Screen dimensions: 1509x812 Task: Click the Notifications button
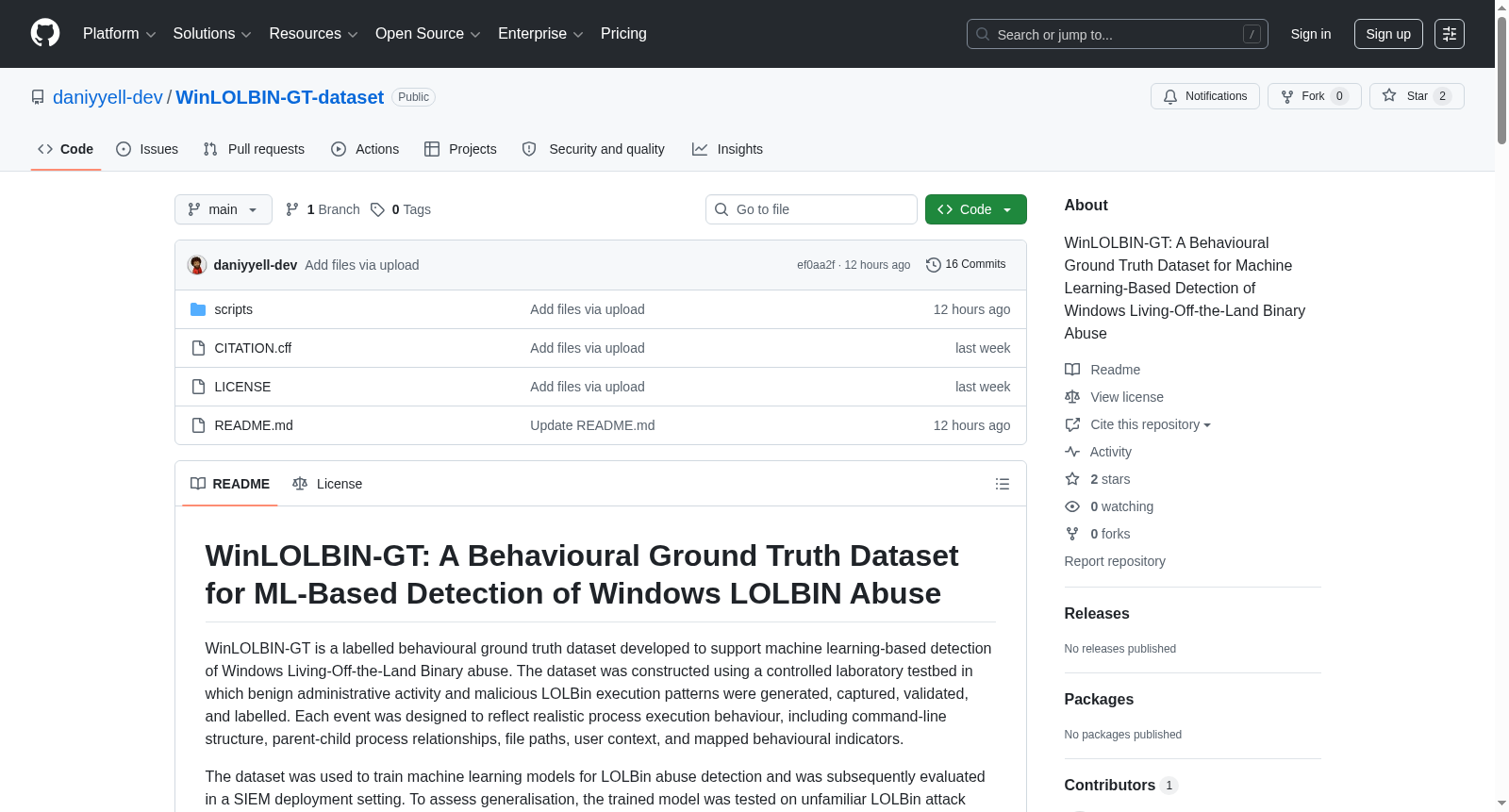tap(1205, 96)
